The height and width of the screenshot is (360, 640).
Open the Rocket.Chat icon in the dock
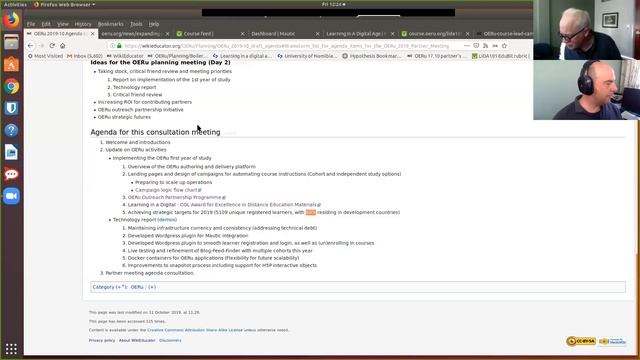coord(11,174)
